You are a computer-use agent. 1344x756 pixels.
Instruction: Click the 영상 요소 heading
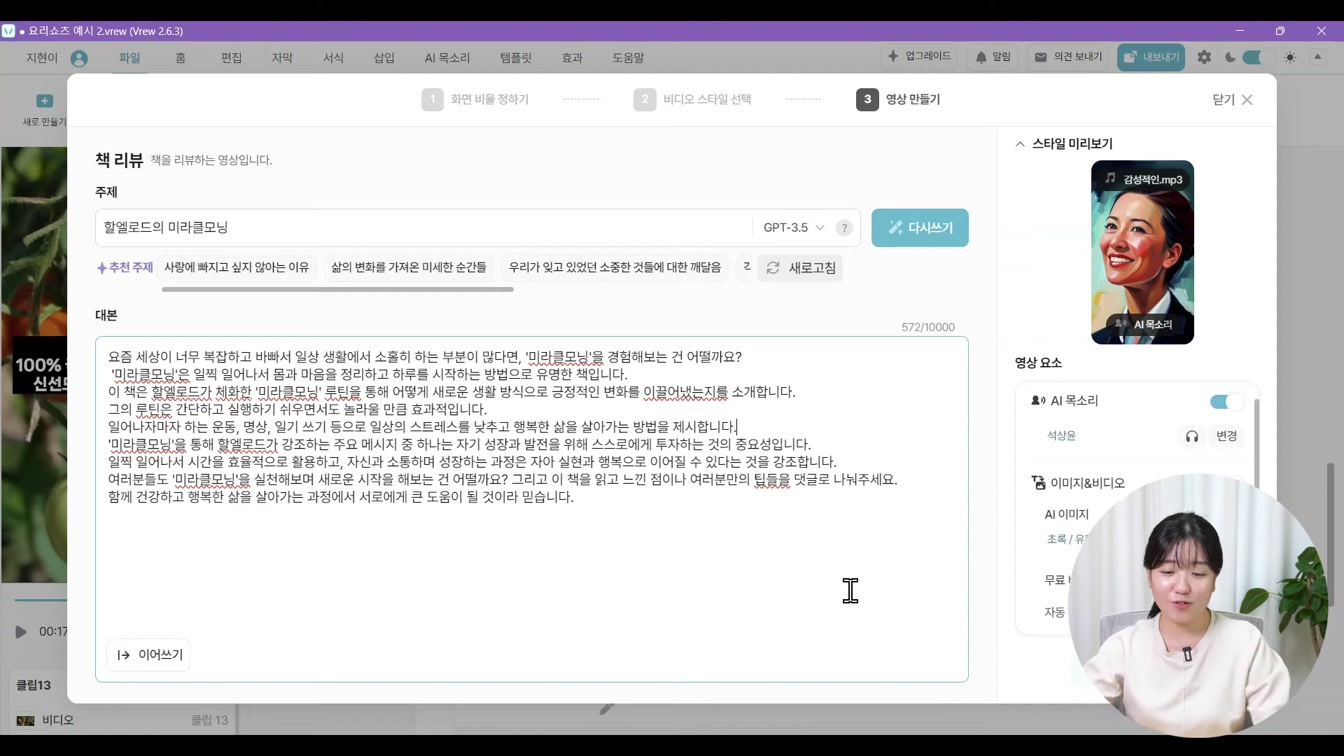point(1038,363)
